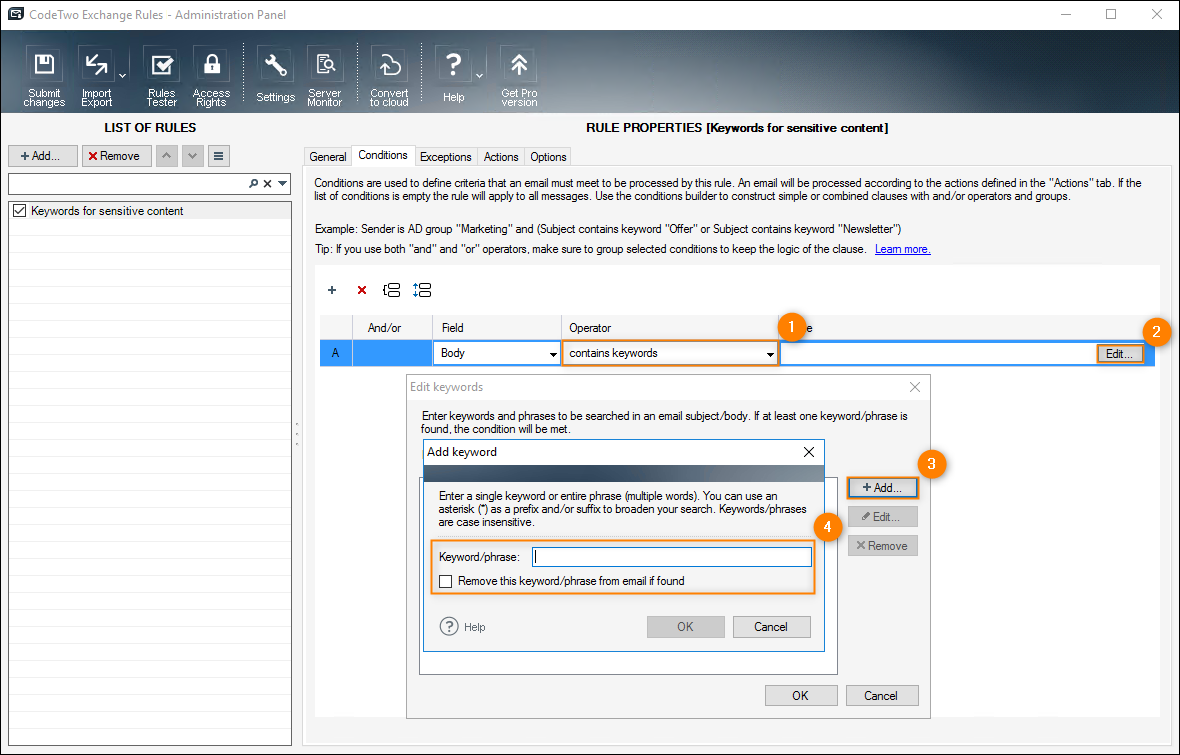The height and width of the screenshot is (755, 1180).
Task: Confirm OK in Add keyword dialog
Action: click(x=686, y=627)
